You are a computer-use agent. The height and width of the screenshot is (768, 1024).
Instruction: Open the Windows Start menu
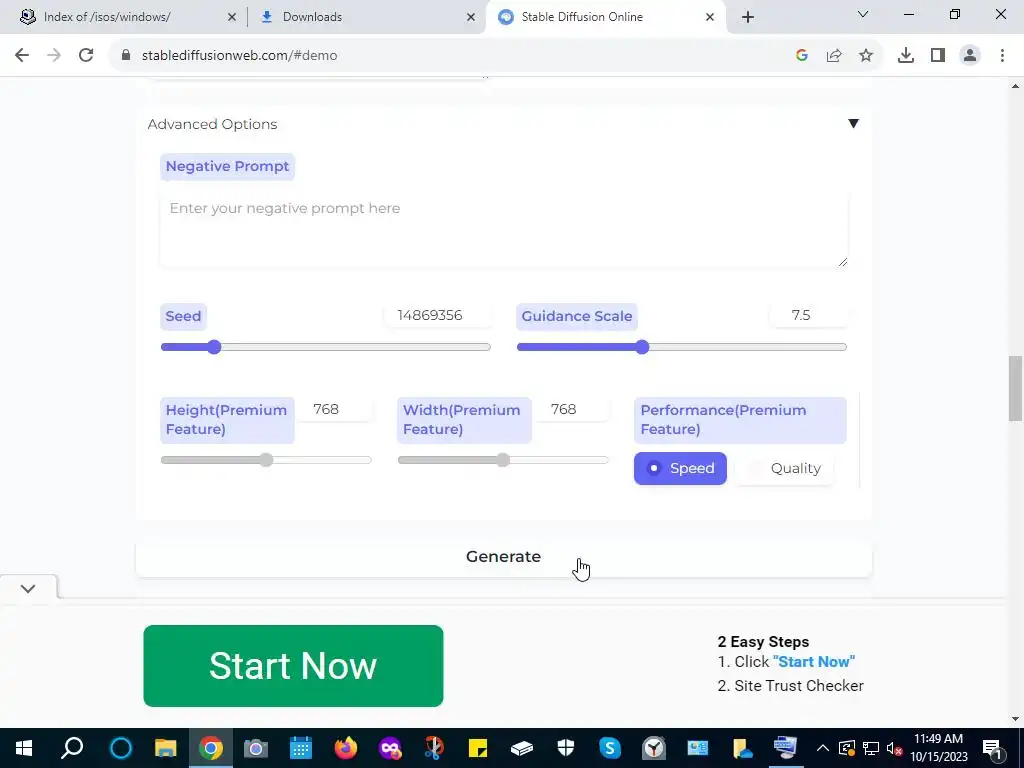point(24,748)
